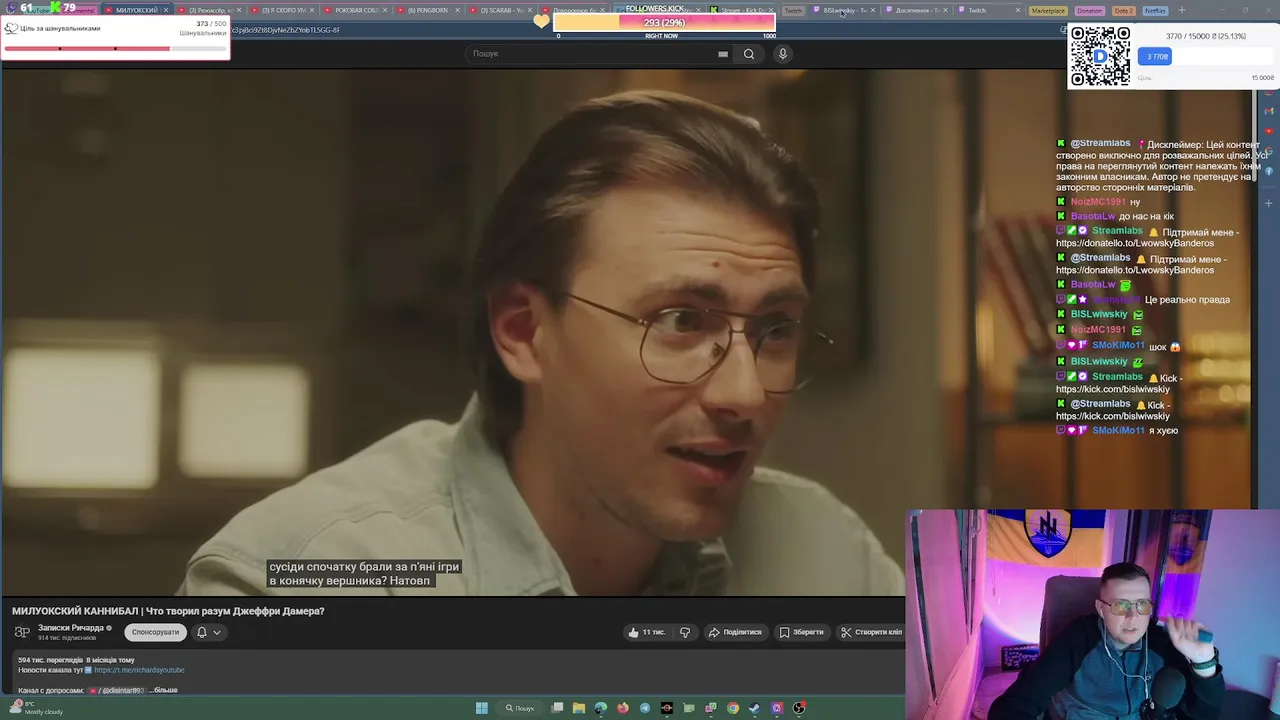Open the Записки Ричарда channel avatar
Screen dimensions: 1280x720
click(22, 632)
